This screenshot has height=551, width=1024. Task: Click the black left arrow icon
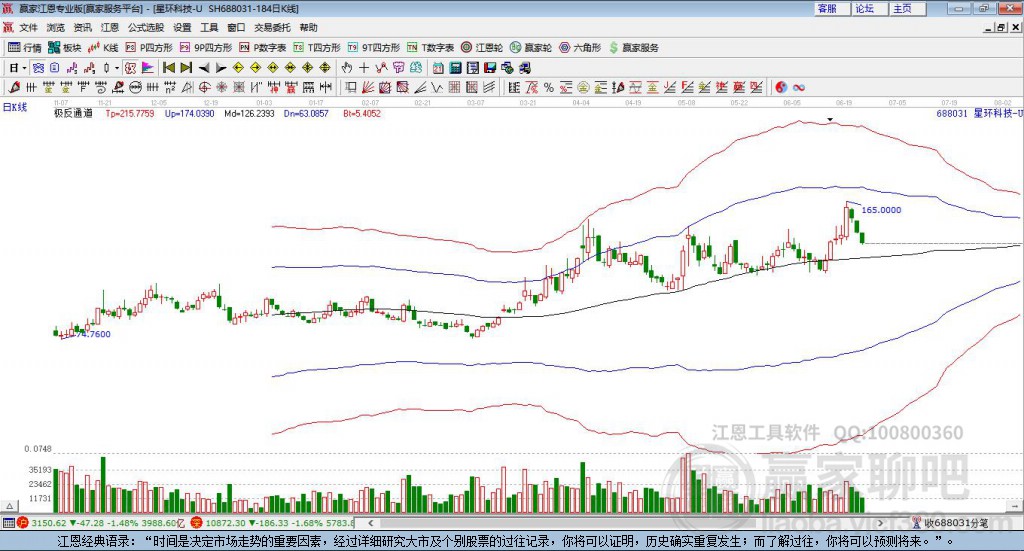204,68
